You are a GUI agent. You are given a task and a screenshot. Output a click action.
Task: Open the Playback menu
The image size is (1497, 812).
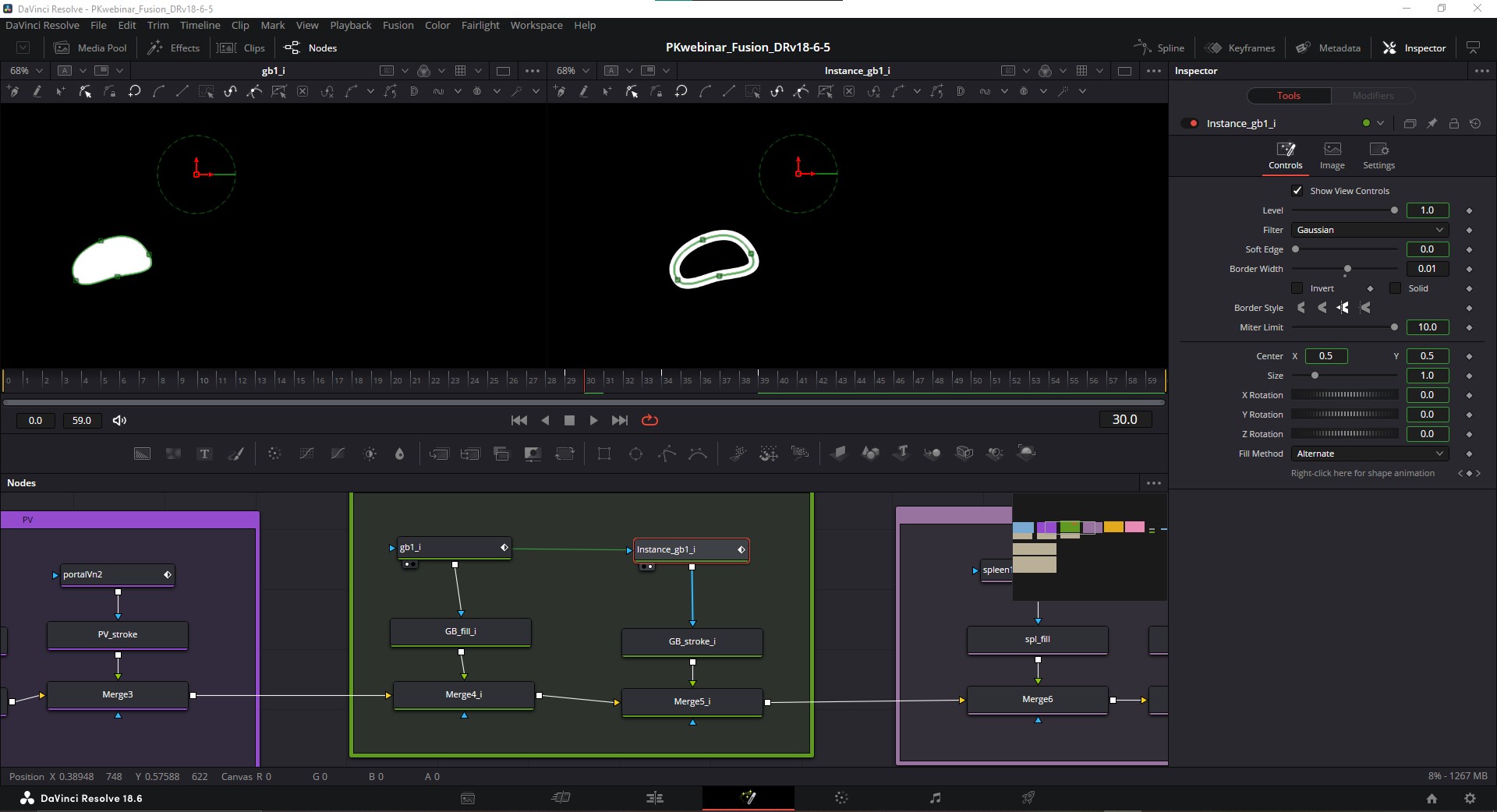click(350, 25)
